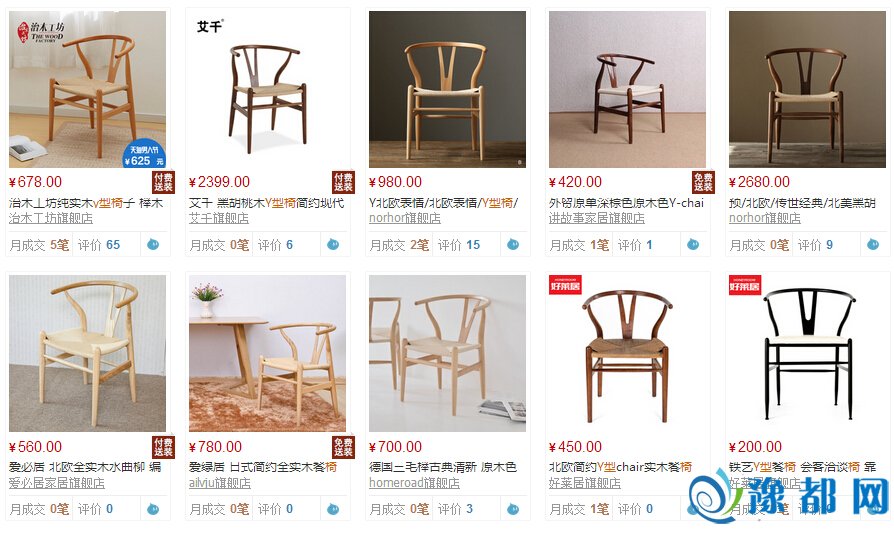Click the chat icon under the ¥2399.00 chair
Screen dimensions: 894x536
333,245
